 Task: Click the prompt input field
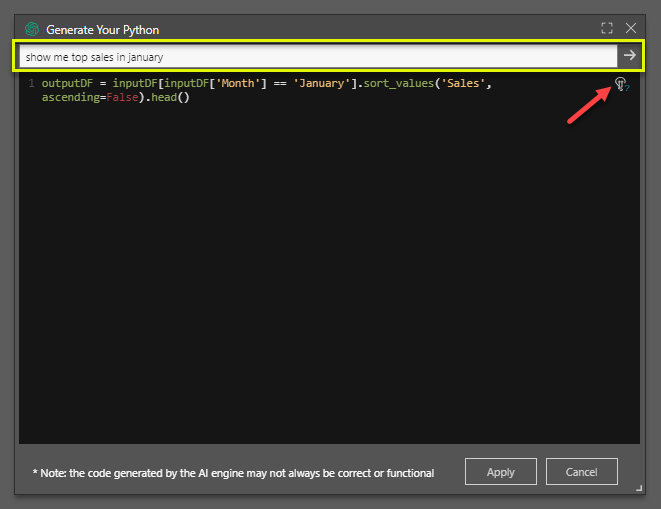tap(318, 56)
